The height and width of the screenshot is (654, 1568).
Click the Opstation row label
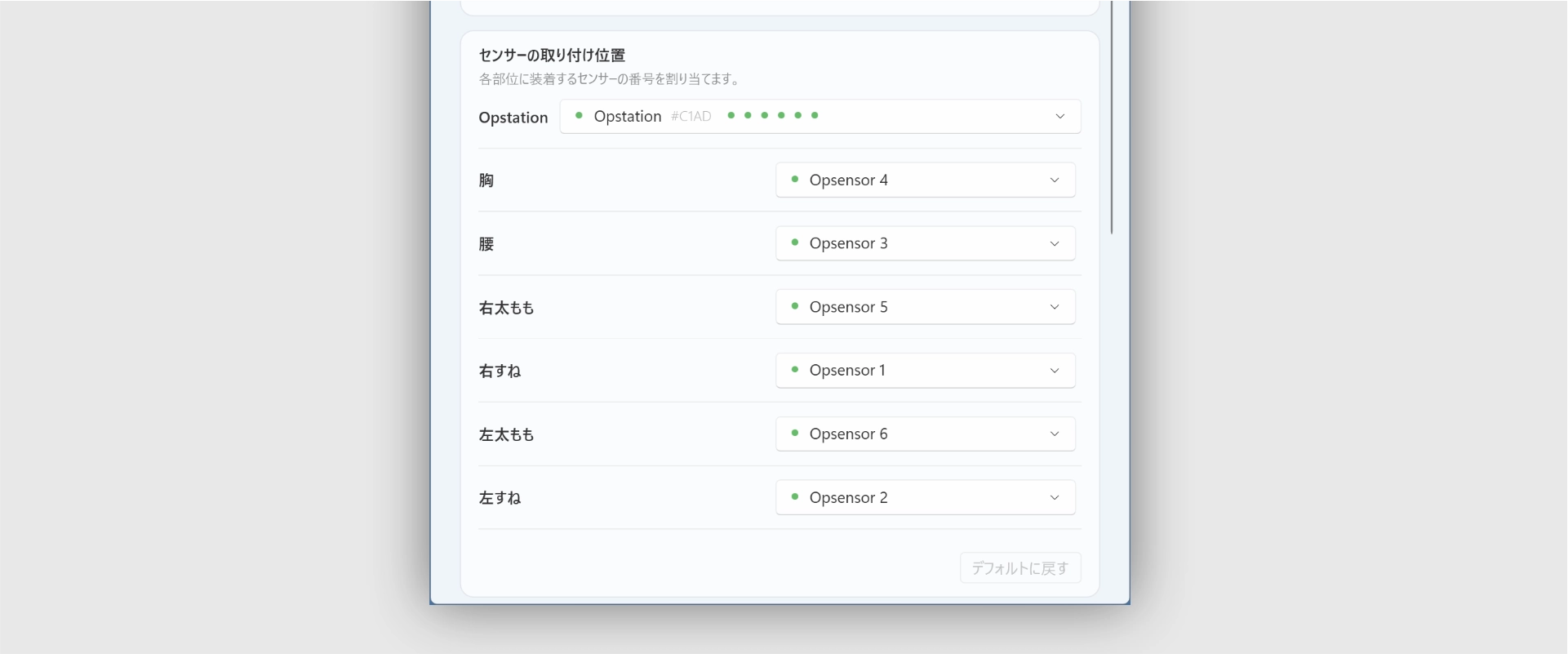[x=513, y=118]
